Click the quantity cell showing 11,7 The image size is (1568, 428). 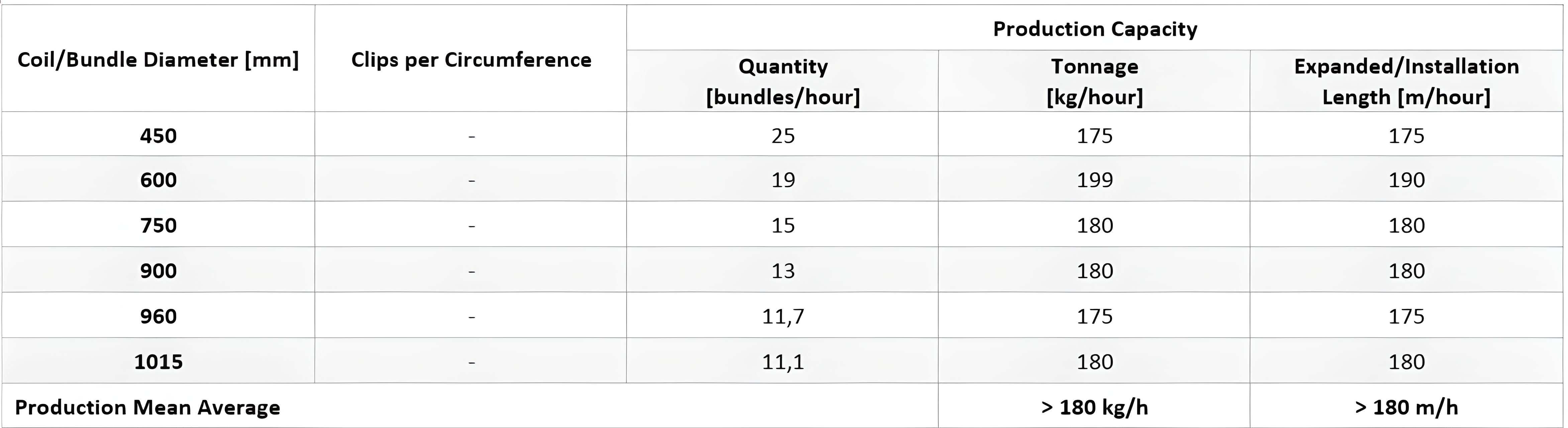[783, 316]
